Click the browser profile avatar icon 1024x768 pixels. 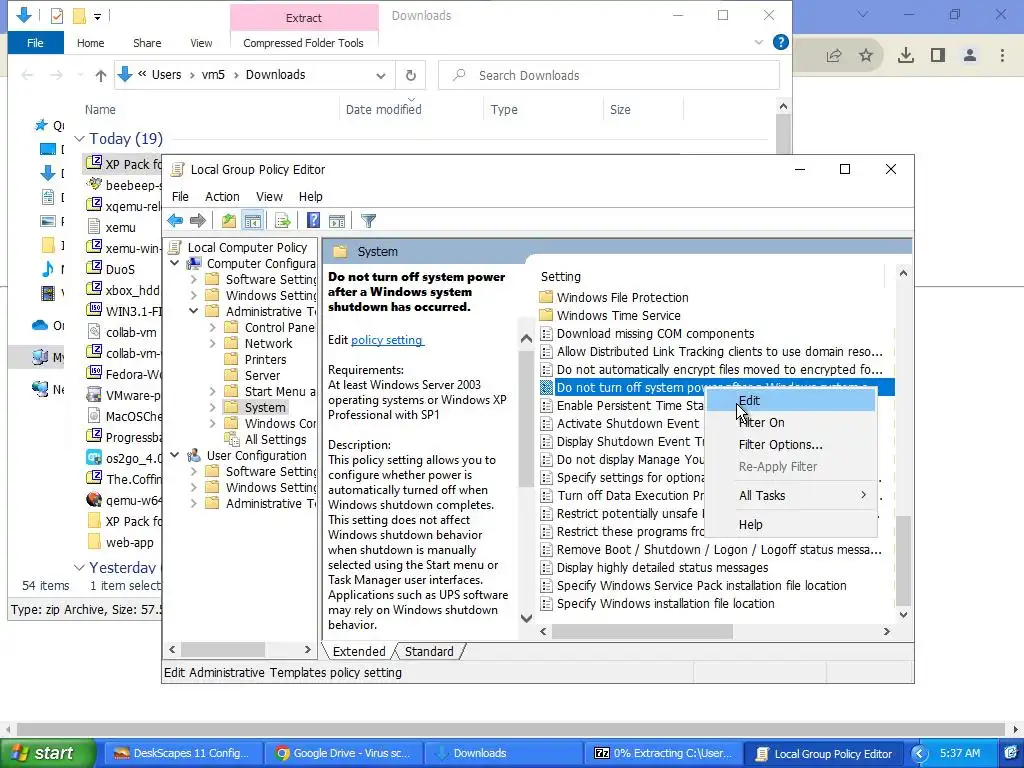pos(970,56)
